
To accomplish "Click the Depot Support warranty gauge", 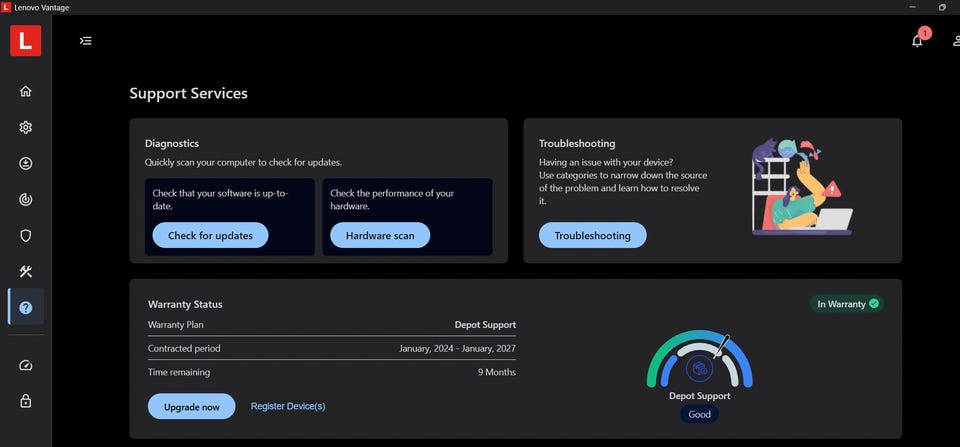I will coord(699,365).
